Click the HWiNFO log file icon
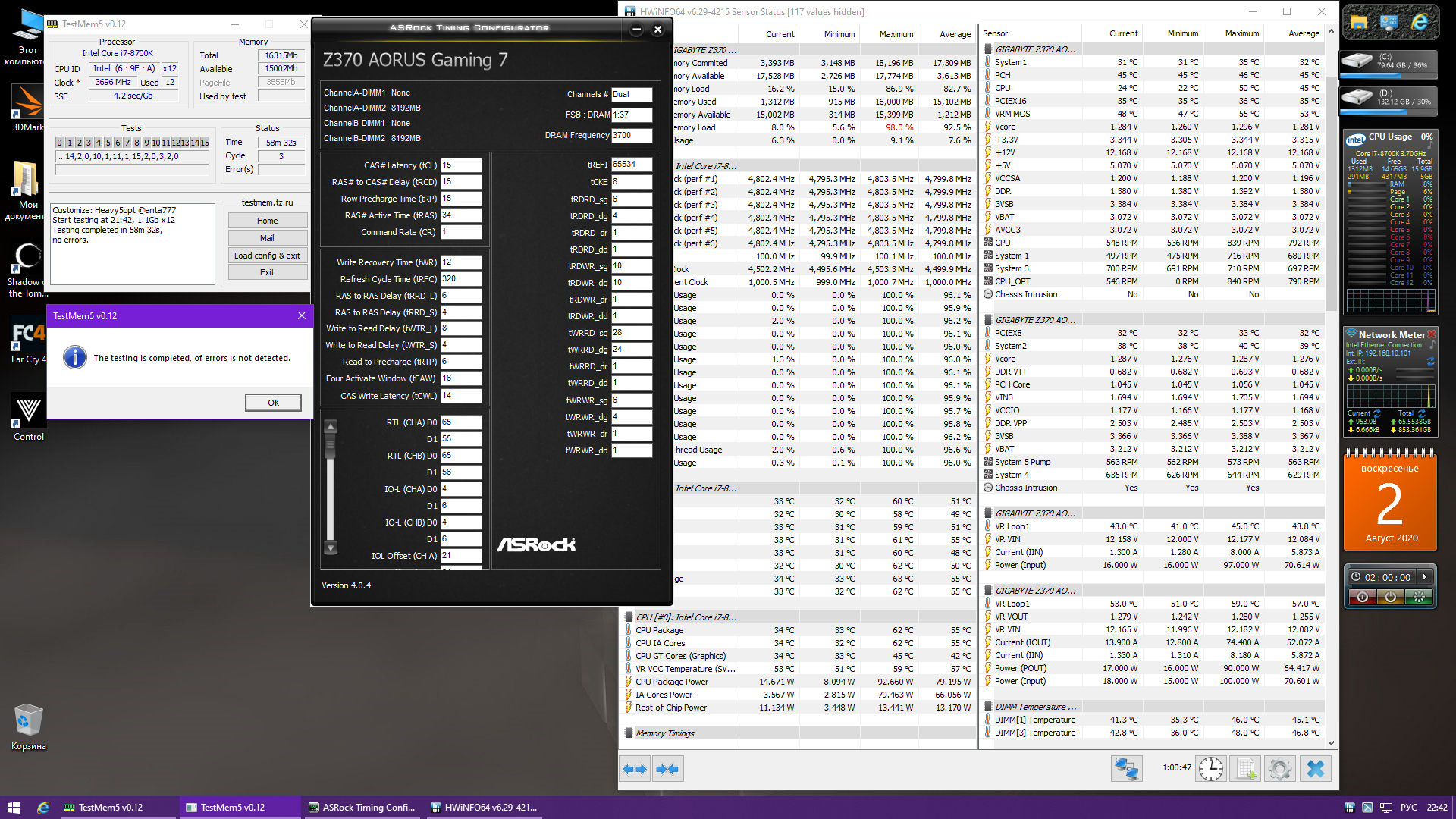 coord(1246,769)
